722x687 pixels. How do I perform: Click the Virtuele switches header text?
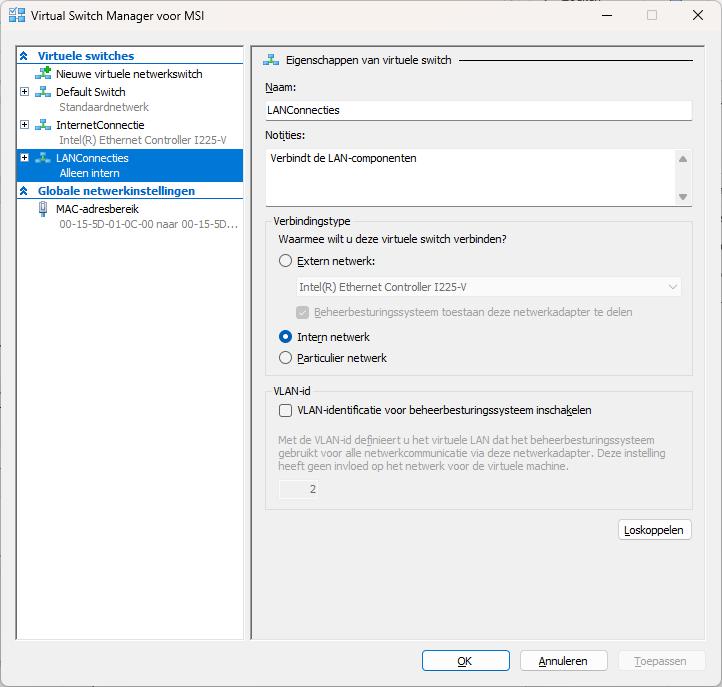click(86, 56)
